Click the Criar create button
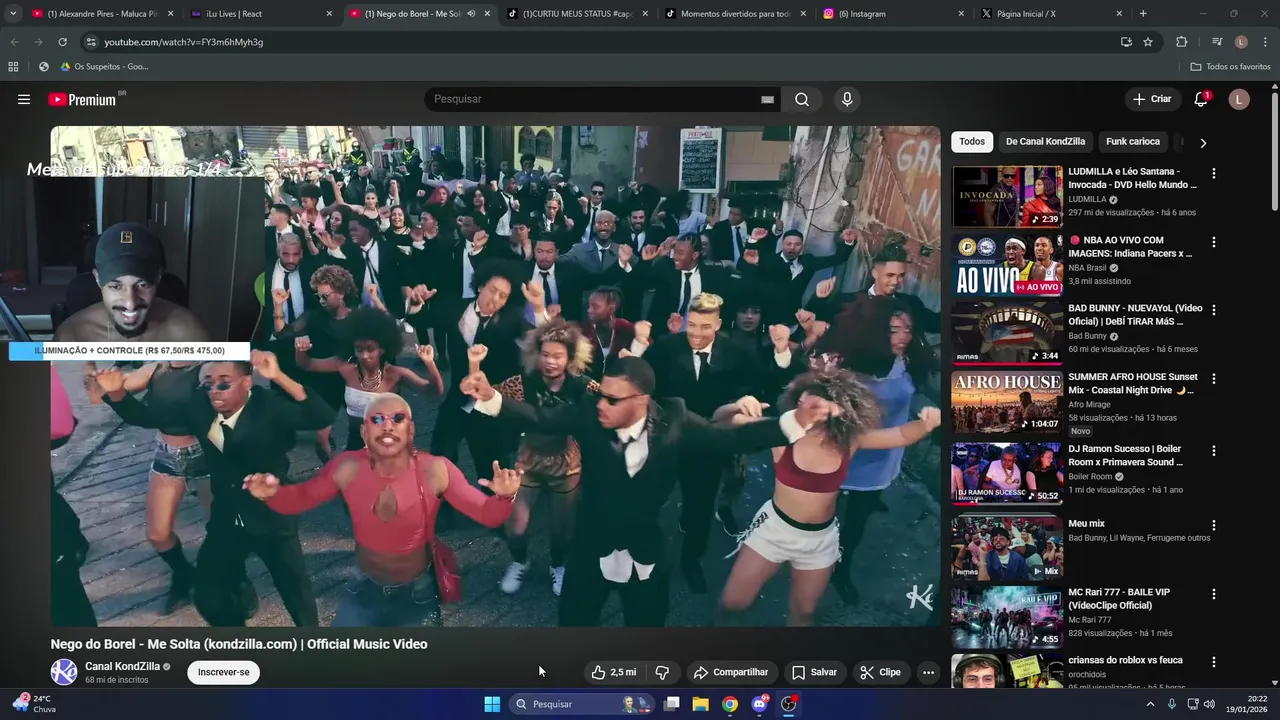Screen dimensions: 1280x720 click(1151, 99)
